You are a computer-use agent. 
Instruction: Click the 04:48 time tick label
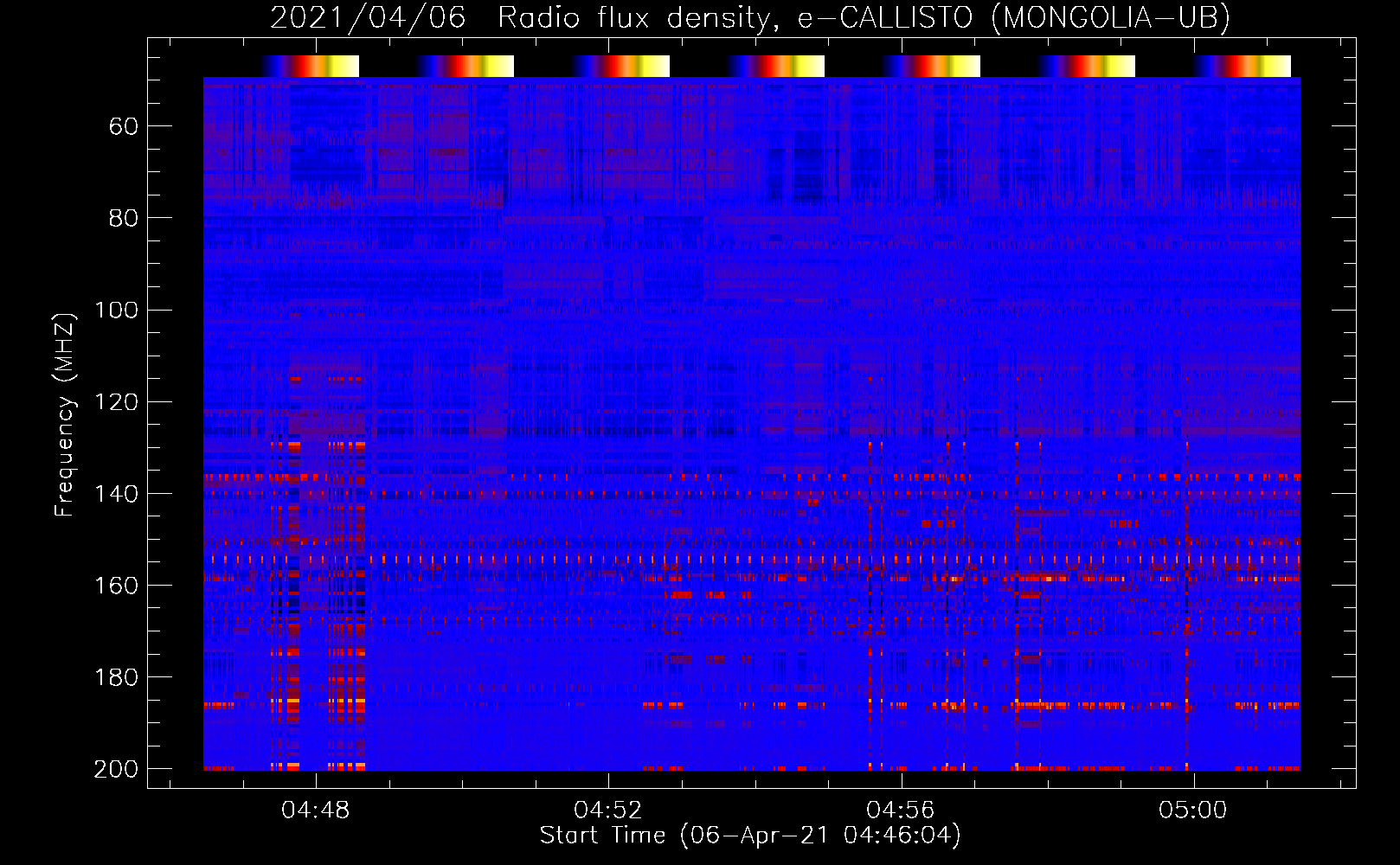316,811
